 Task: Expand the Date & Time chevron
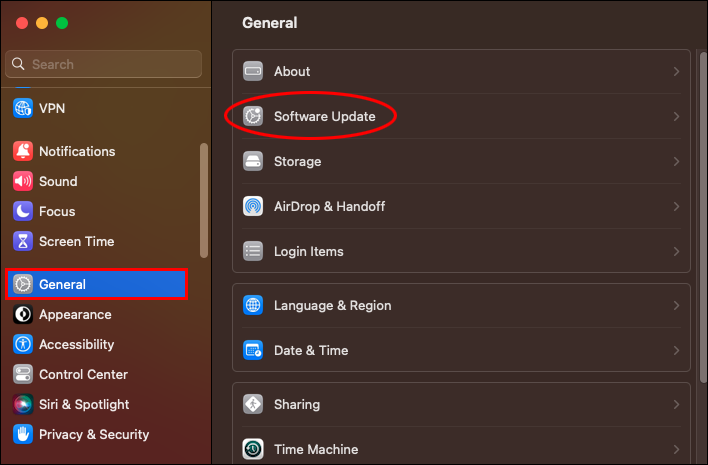tap(676, 351)
